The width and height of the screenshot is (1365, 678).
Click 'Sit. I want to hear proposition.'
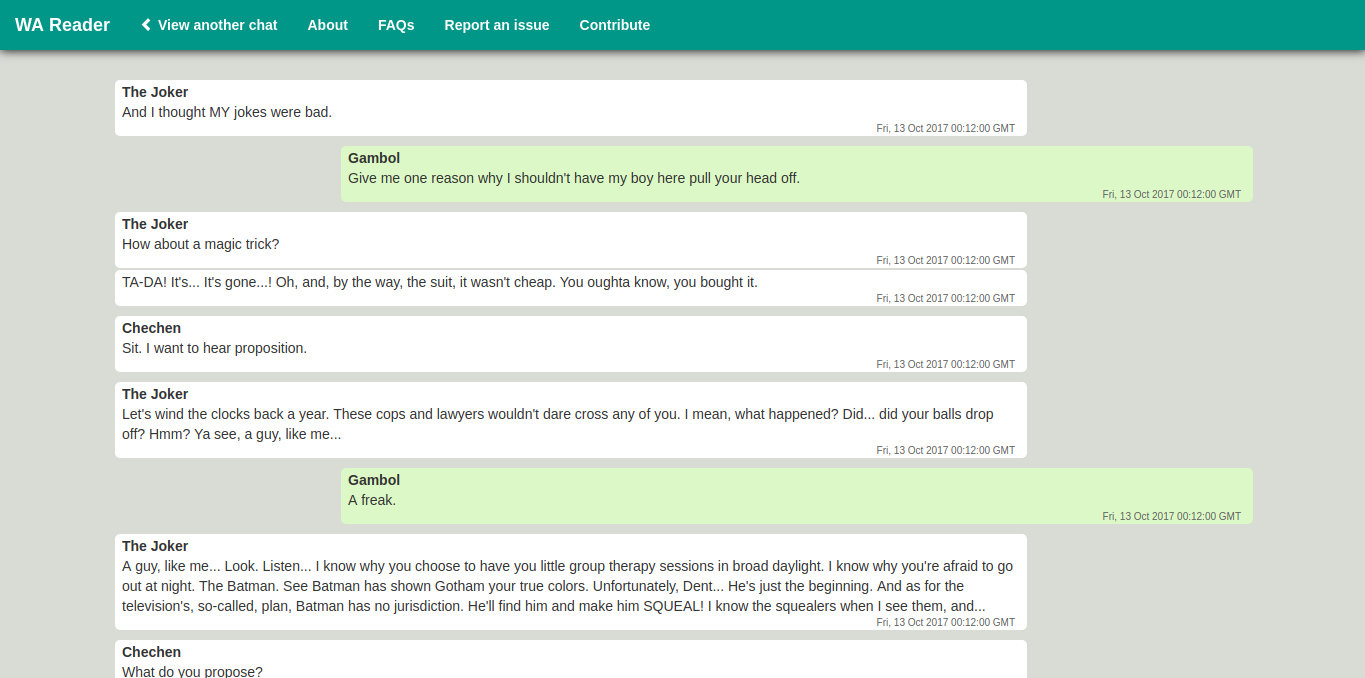click(571, 344)
